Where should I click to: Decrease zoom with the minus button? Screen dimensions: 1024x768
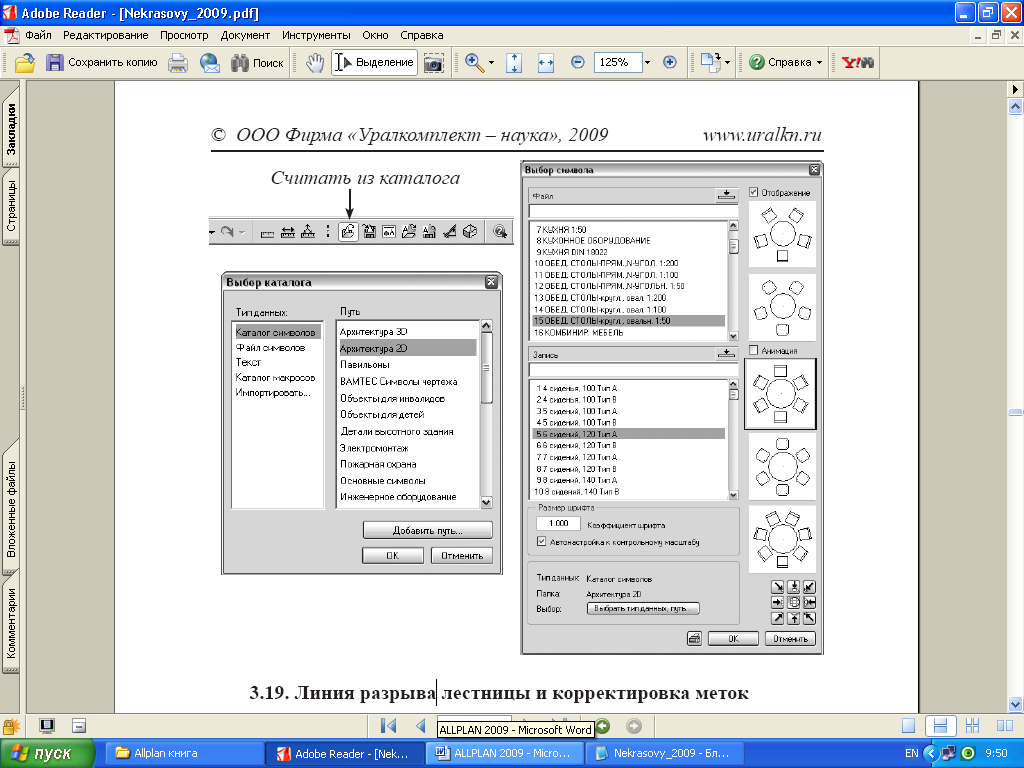[577, 63]
